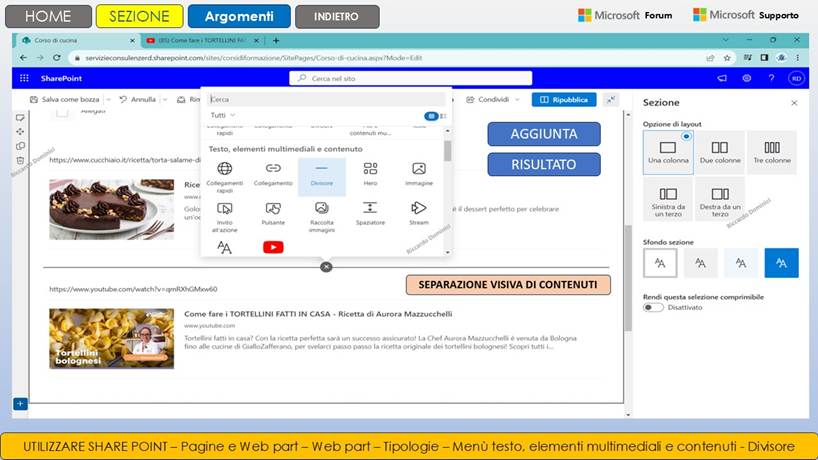Click the AGGIUNTA button
Screen dimensions: 818x460
[544, 134]
